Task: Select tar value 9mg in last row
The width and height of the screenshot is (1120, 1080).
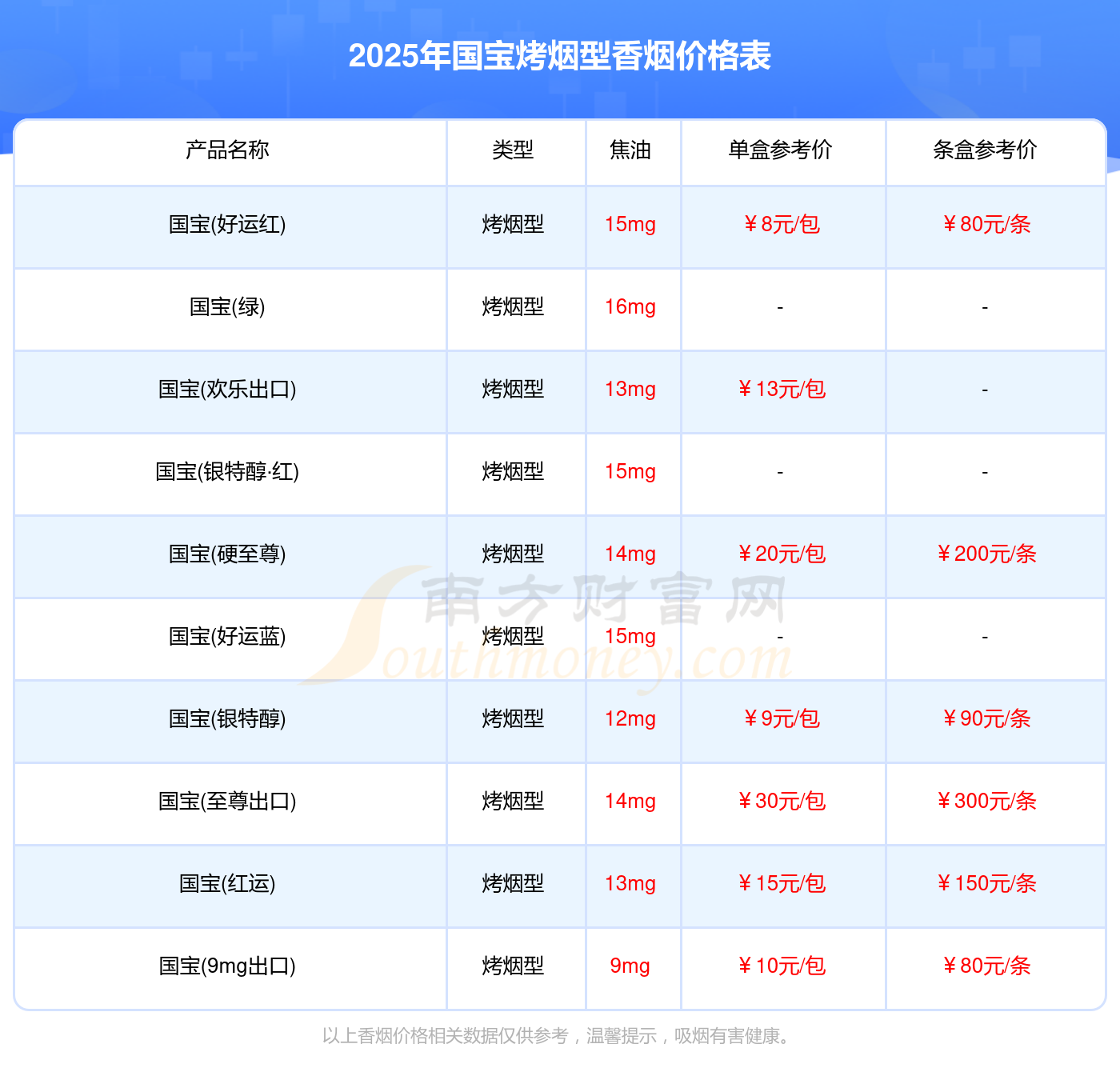Action: point(630,966)
